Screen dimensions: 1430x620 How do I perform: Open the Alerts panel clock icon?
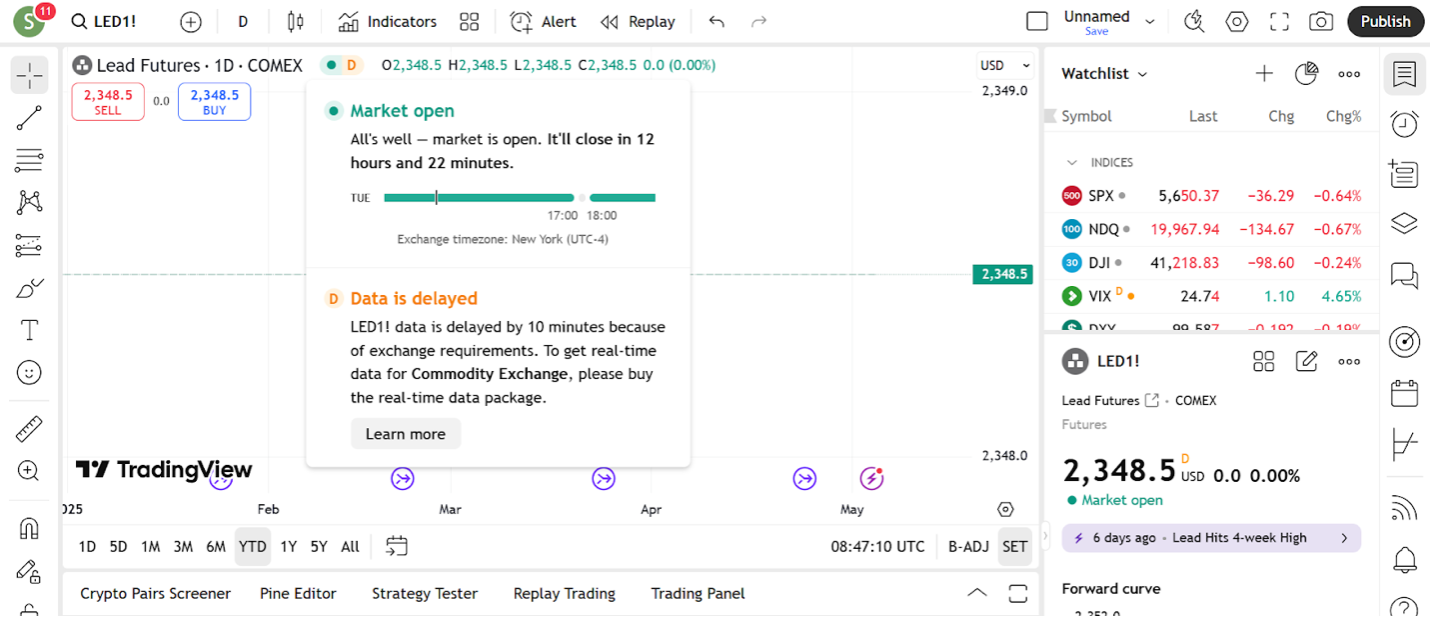point(1405,124)
